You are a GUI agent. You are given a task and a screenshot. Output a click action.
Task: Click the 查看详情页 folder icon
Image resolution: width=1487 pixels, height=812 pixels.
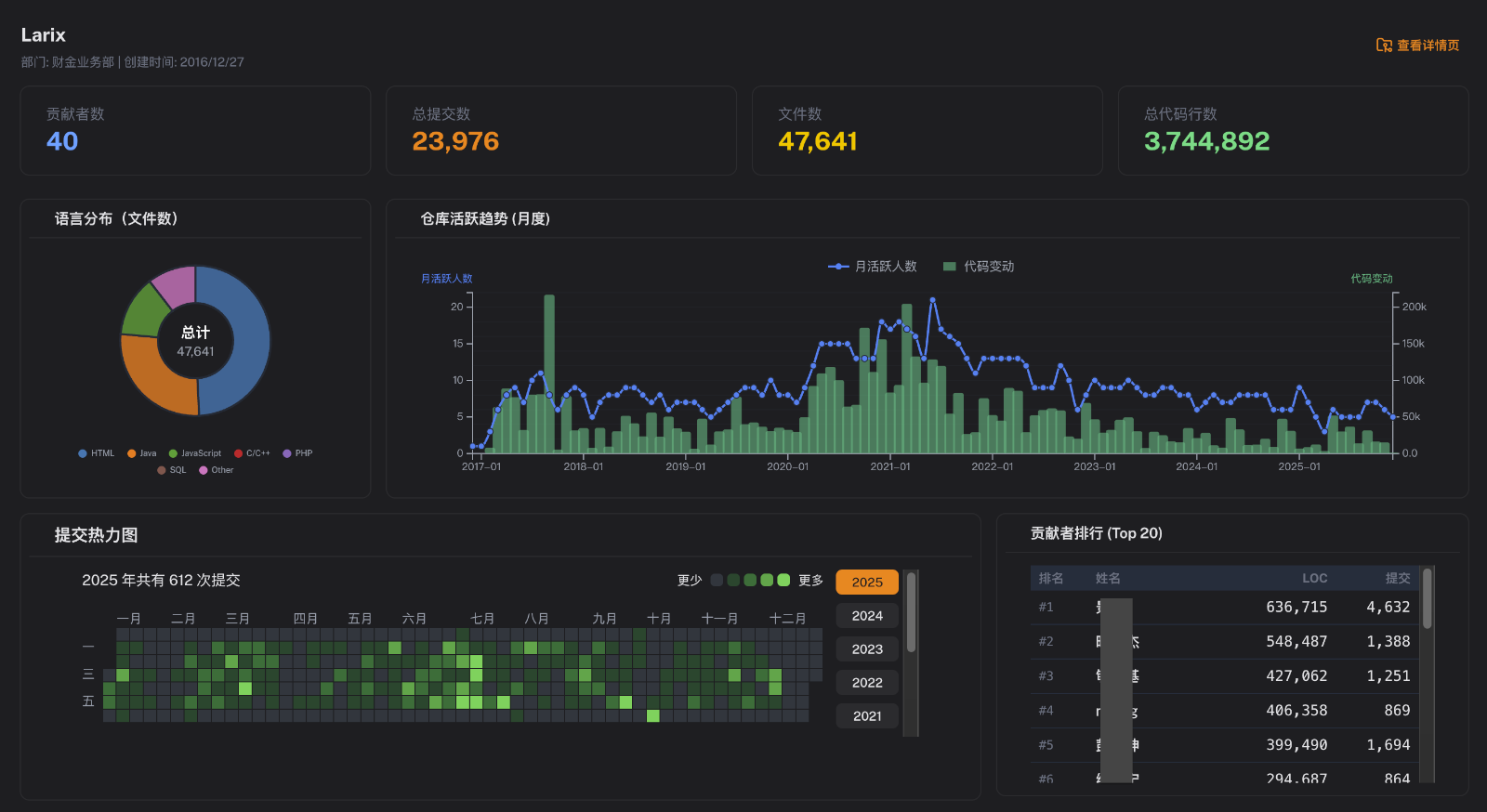point(1384,46)
